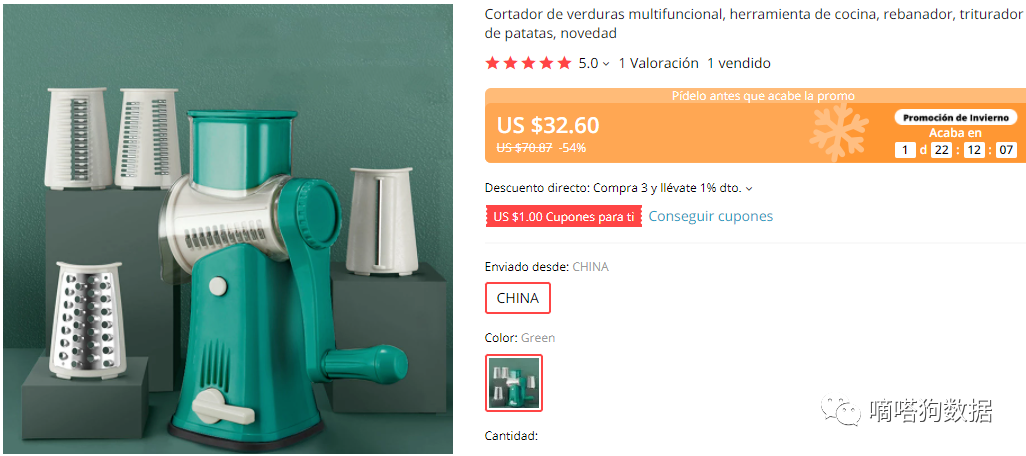Open the Conseguir cupones link
Screen dimensions: 1026x456
pos(711,216)
